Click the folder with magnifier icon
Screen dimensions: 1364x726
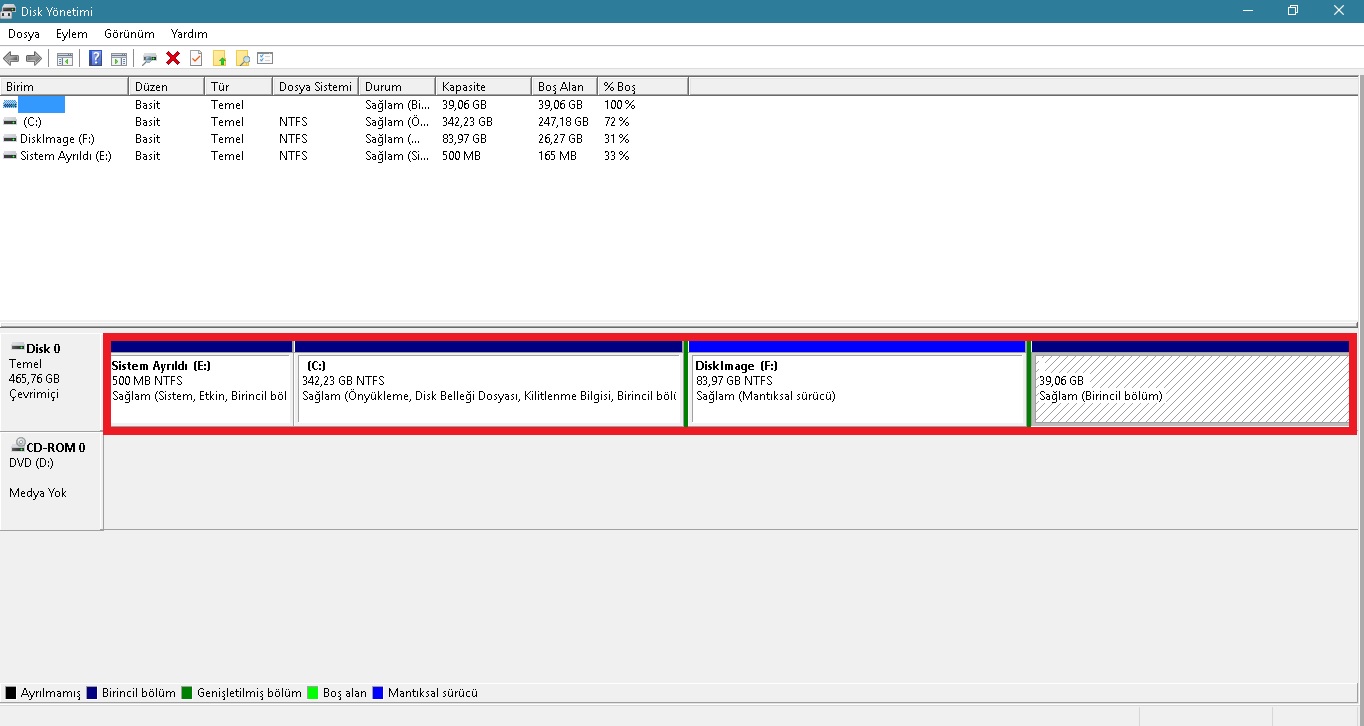tap(242, 58)
